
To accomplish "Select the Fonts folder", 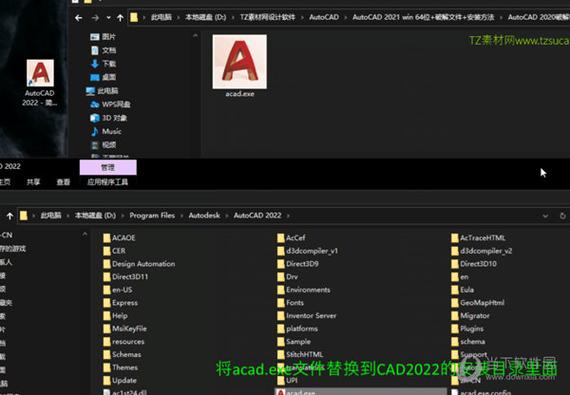I will (x=290, y=303).
